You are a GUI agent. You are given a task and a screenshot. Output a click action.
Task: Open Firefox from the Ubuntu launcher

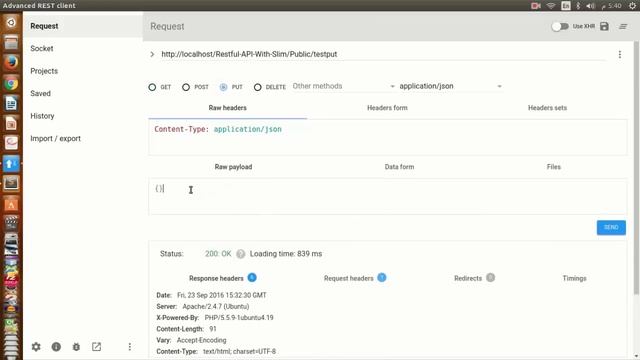(x=11, y=62)
